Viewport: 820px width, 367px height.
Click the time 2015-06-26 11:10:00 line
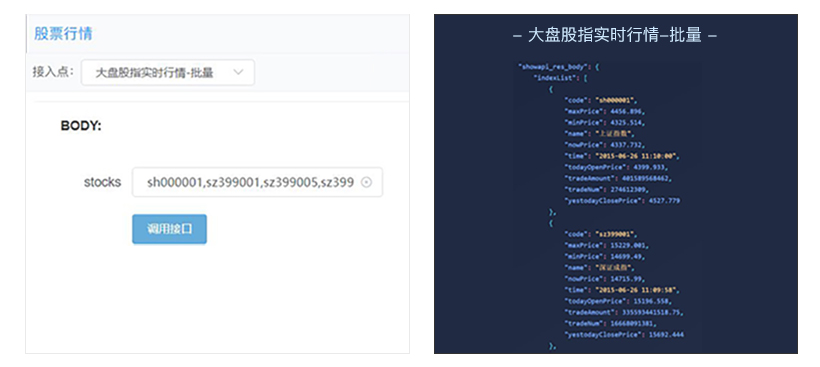[622, 156]
